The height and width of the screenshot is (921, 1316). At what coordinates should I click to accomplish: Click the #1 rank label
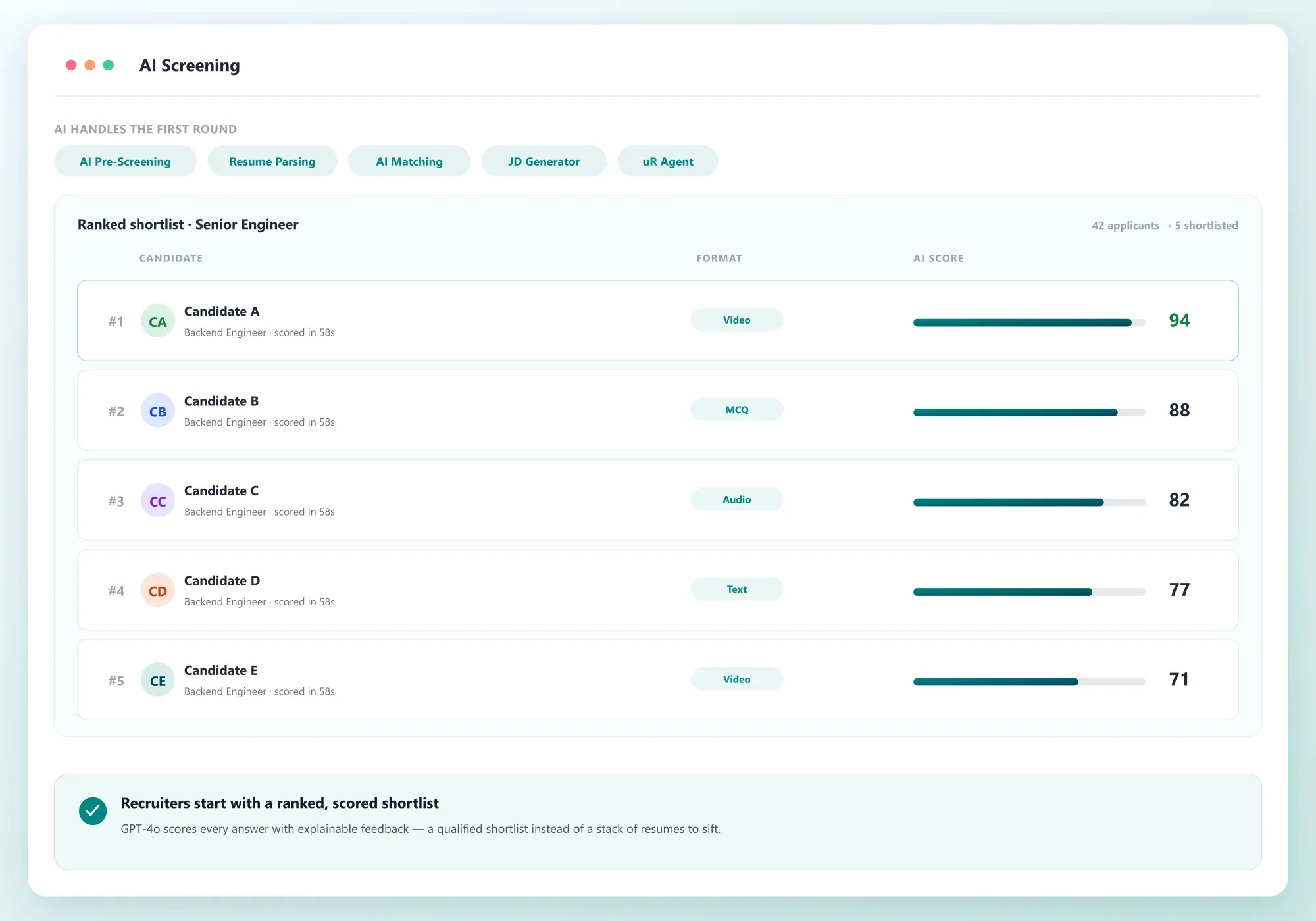pos(116,322)
